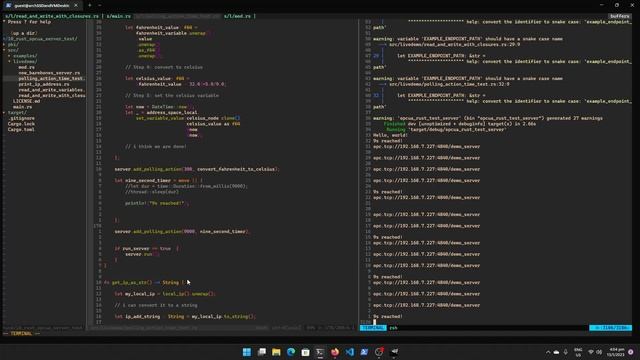
Task: Open read_and_write_variables file in tree
Action: click(x=51, y=90)
